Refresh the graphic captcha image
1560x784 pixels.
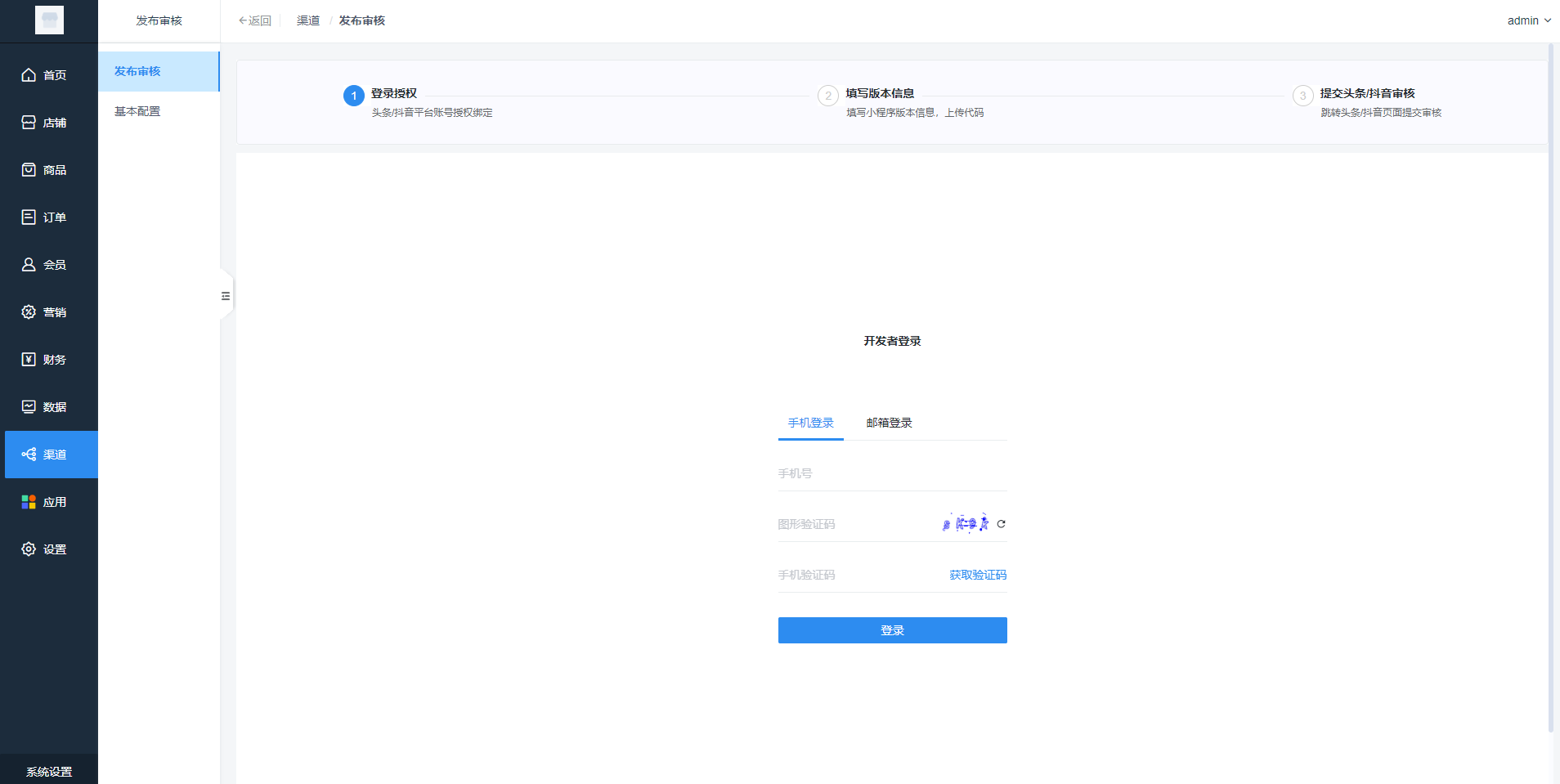coord(1001,524)
